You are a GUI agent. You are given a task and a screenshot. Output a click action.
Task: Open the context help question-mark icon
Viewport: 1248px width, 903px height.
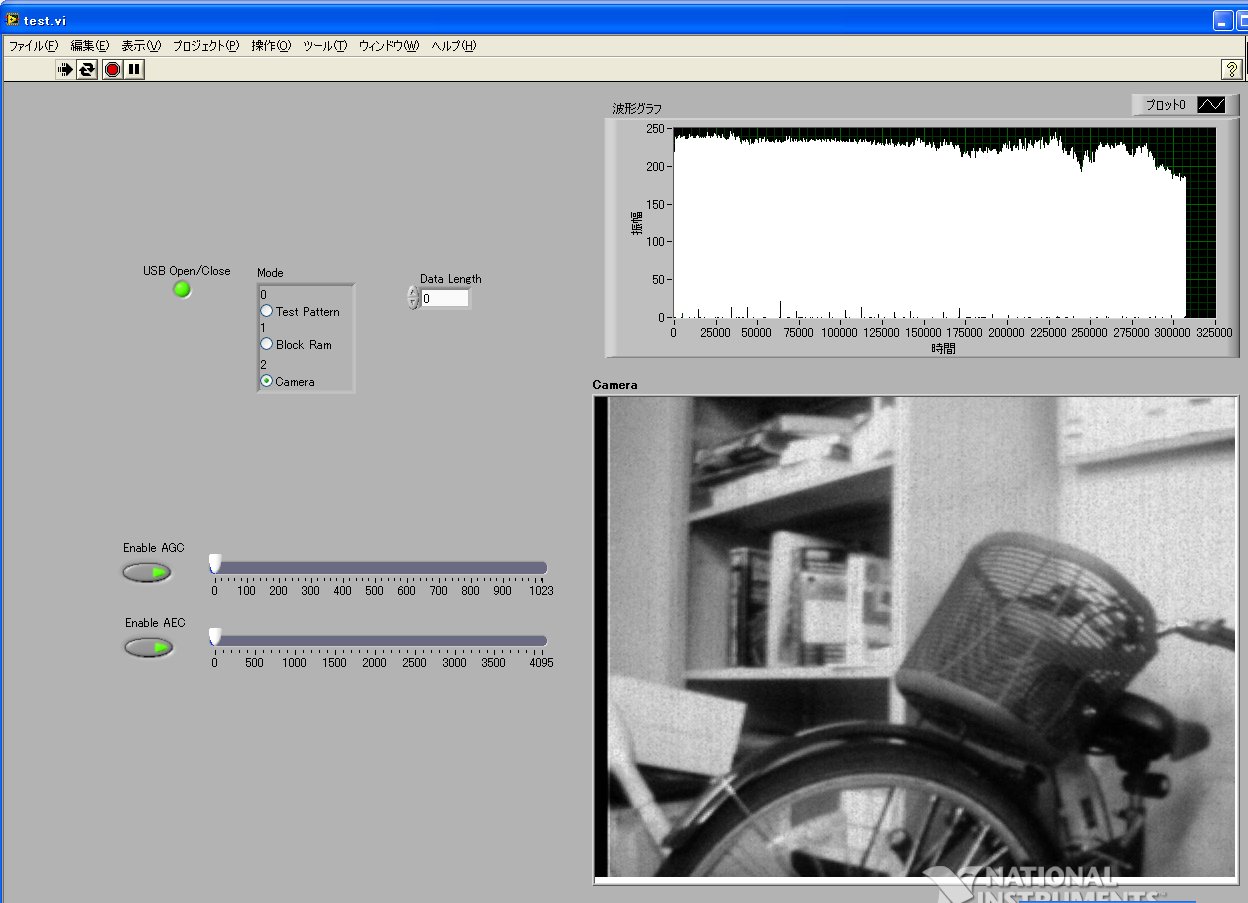1231,69
